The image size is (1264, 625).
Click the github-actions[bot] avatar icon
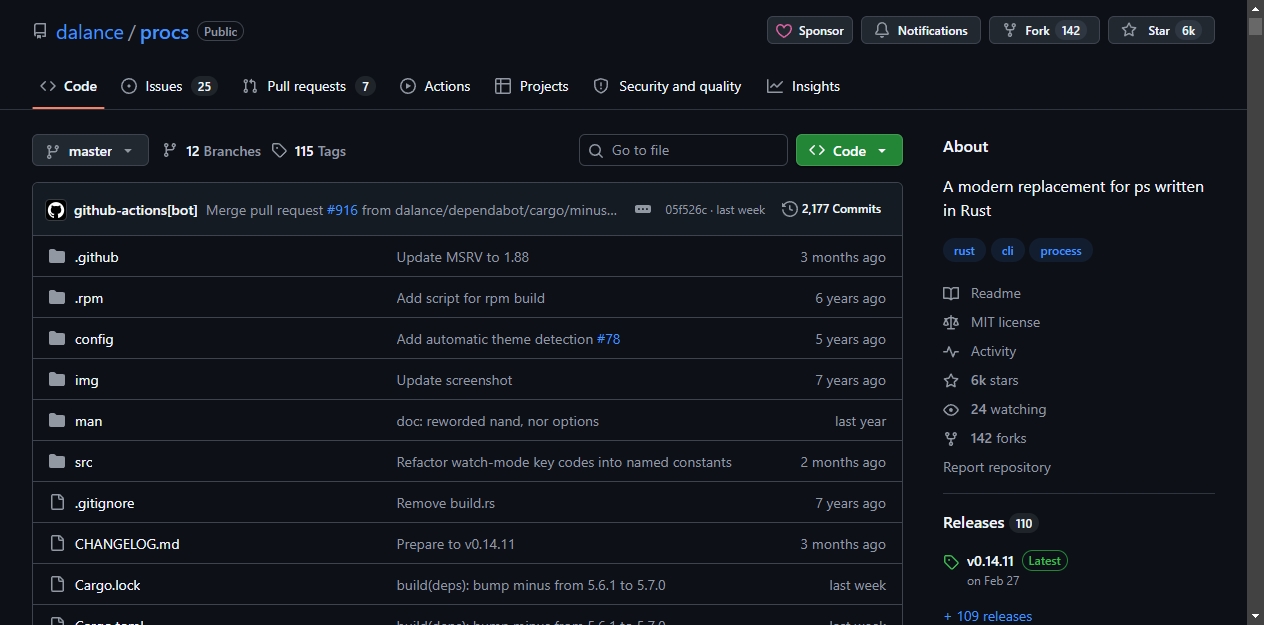[56, 210]
